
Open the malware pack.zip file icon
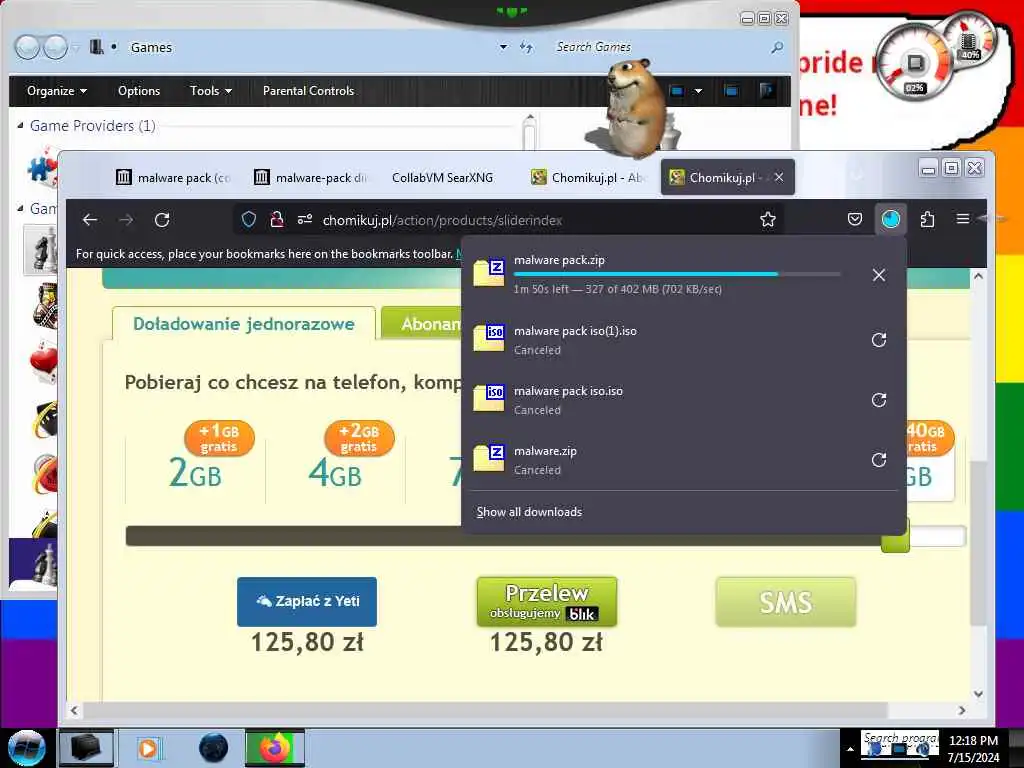pos(489,273)
